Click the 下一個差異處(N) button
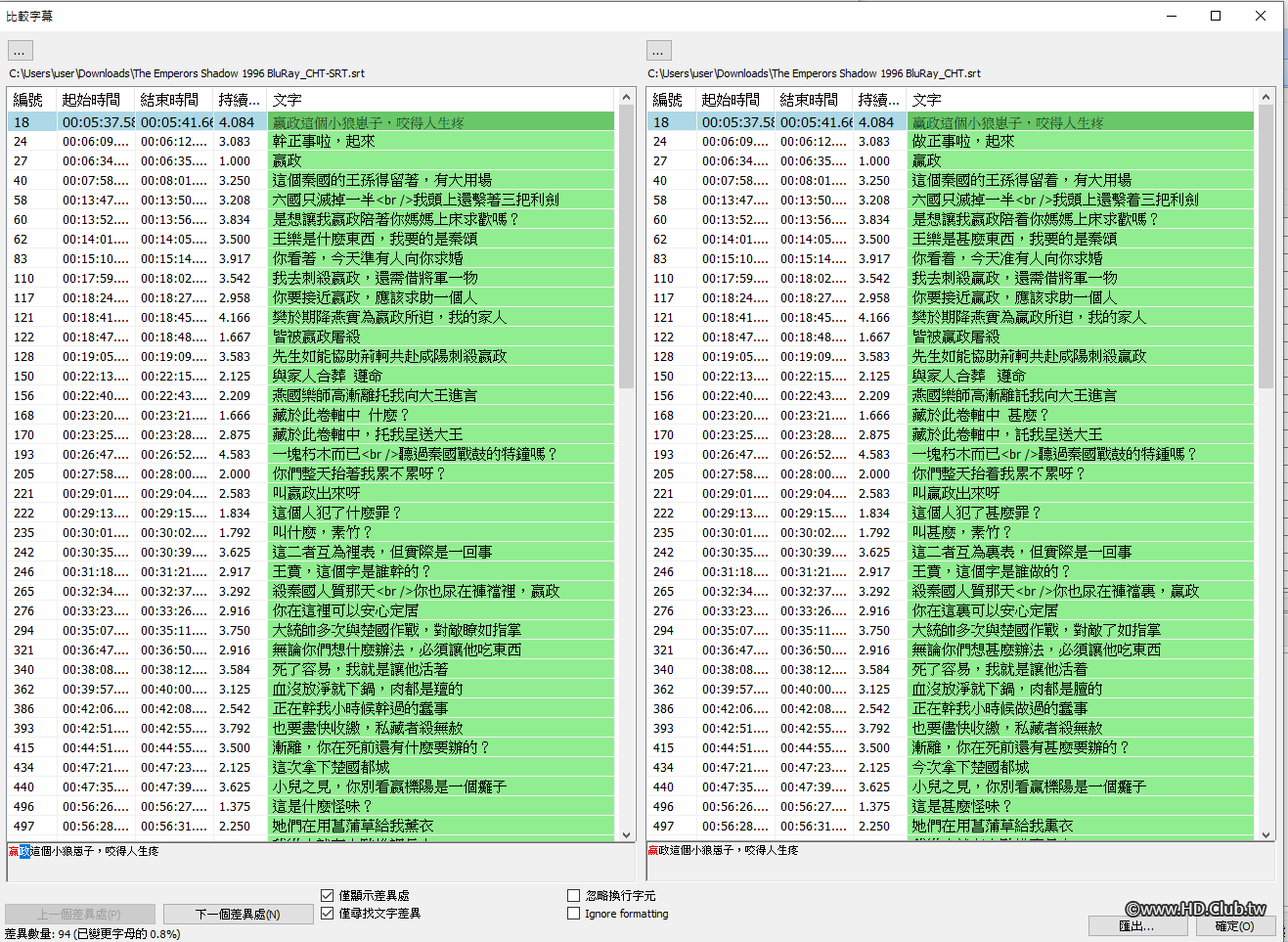 coord(238,914)
